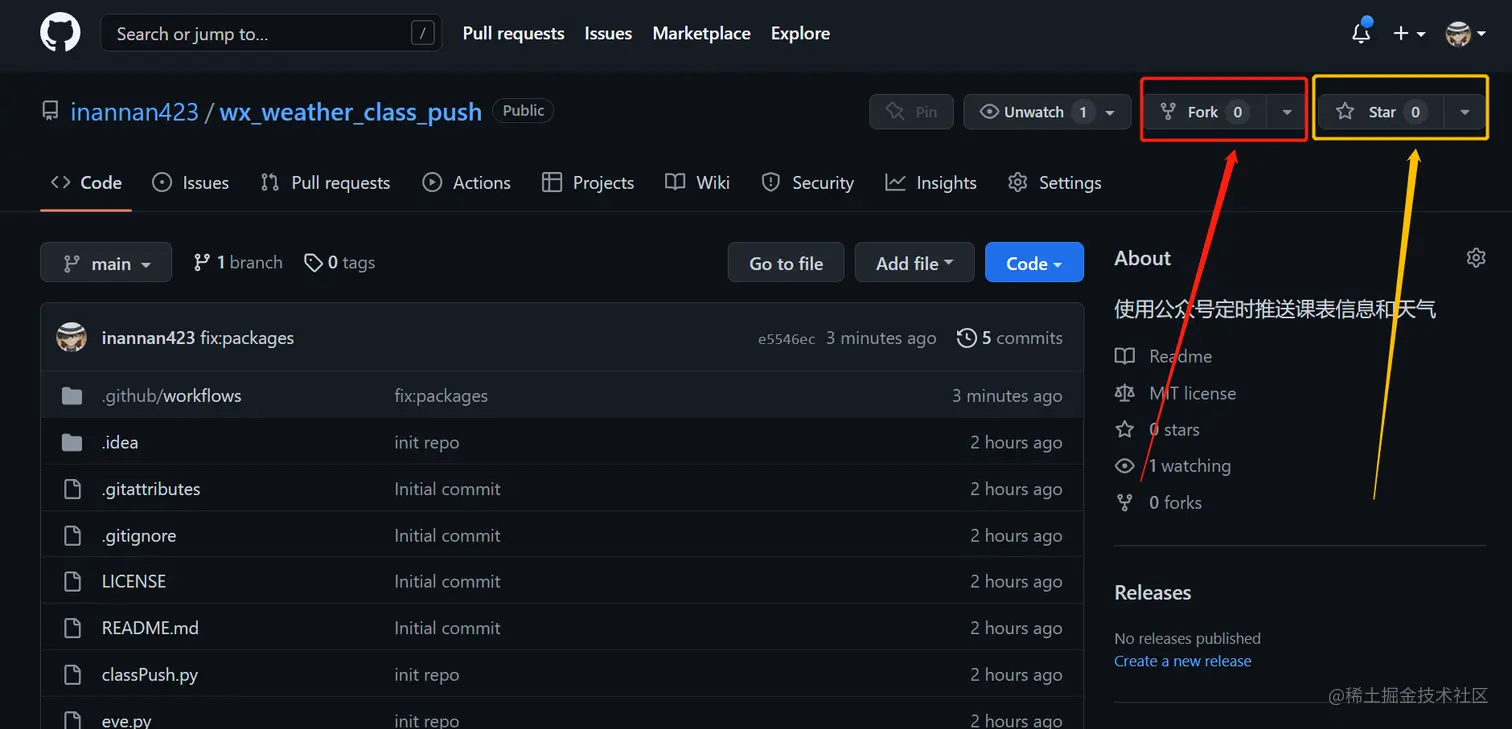
Task: Click the branch icon beside 1 branch
Action: [x=202, y=263]
